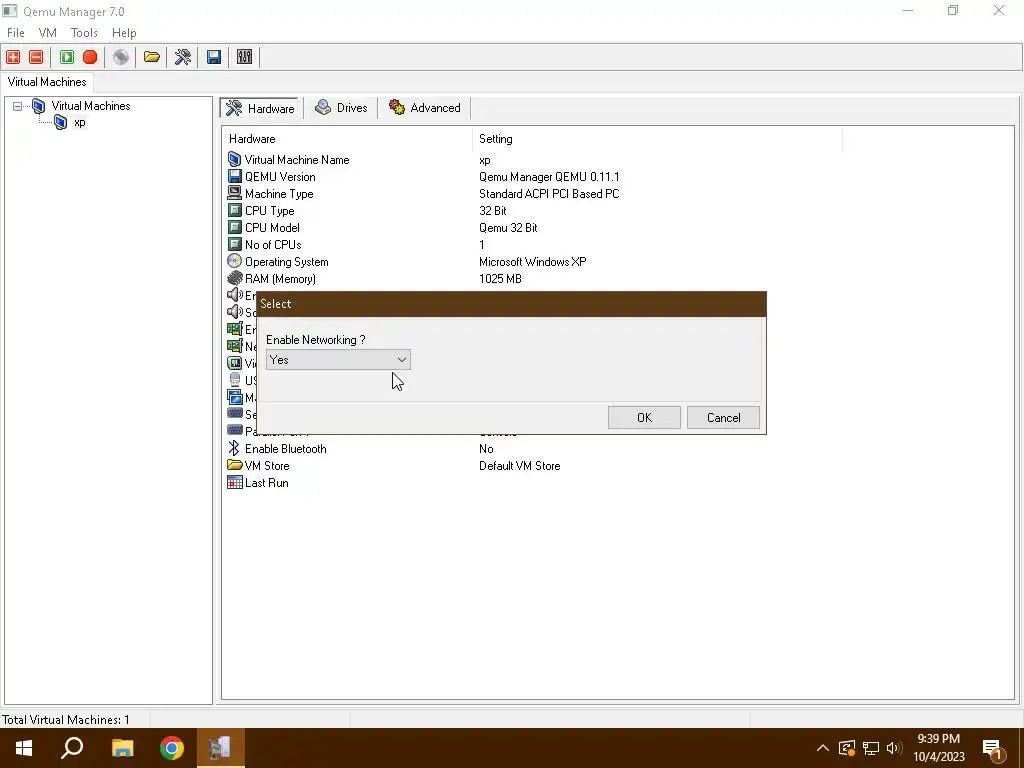Viewport: 1024px width, 768px height.
Task: Click the Machine Type computer icon
Action: pyautogui.click(x=234, y=193)
